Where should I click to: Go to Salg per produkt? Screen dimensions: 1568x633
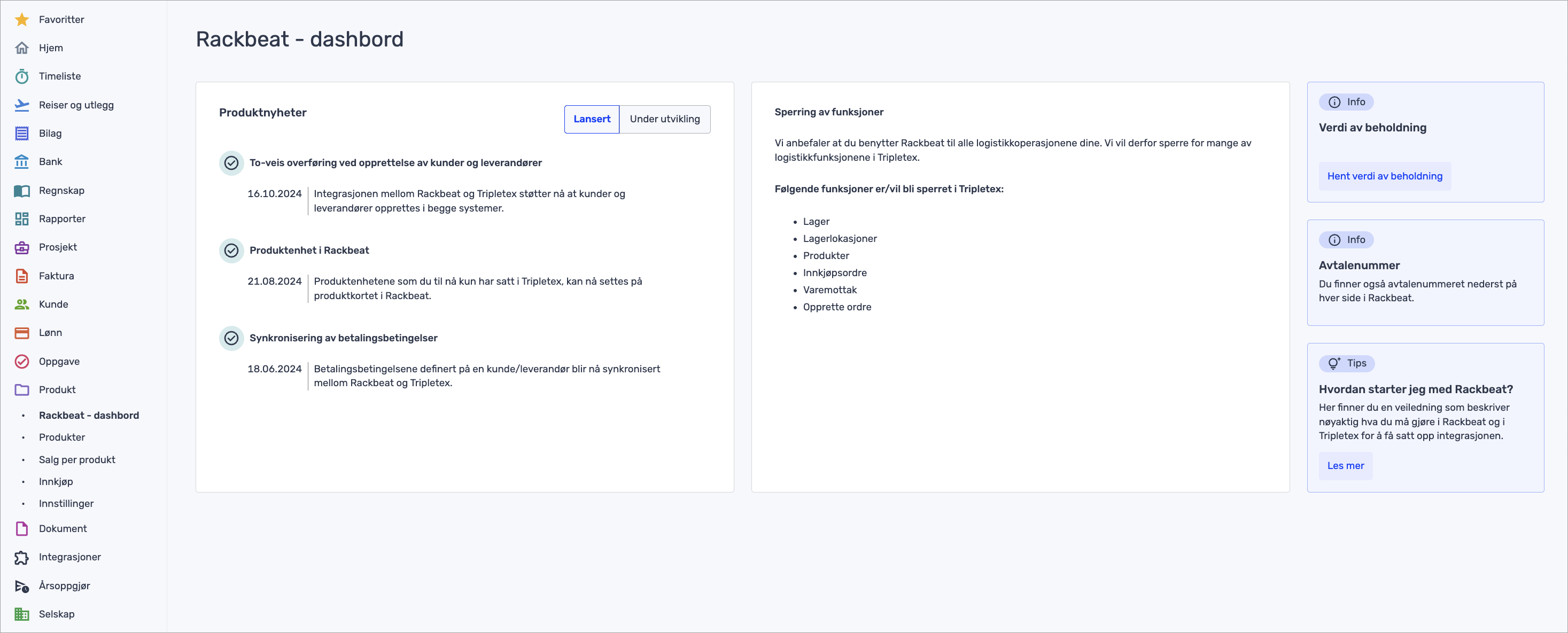tap(77, 459)
